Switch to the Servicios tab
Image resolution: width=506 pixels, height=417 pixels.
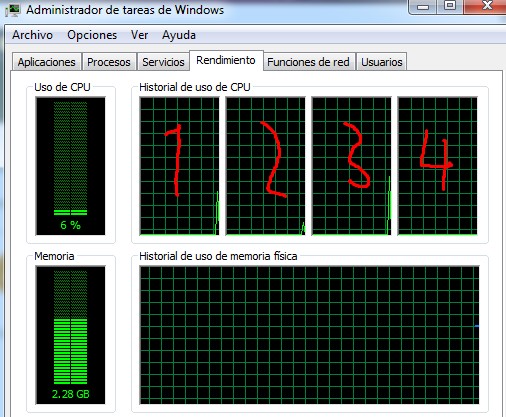pos(163,62)
